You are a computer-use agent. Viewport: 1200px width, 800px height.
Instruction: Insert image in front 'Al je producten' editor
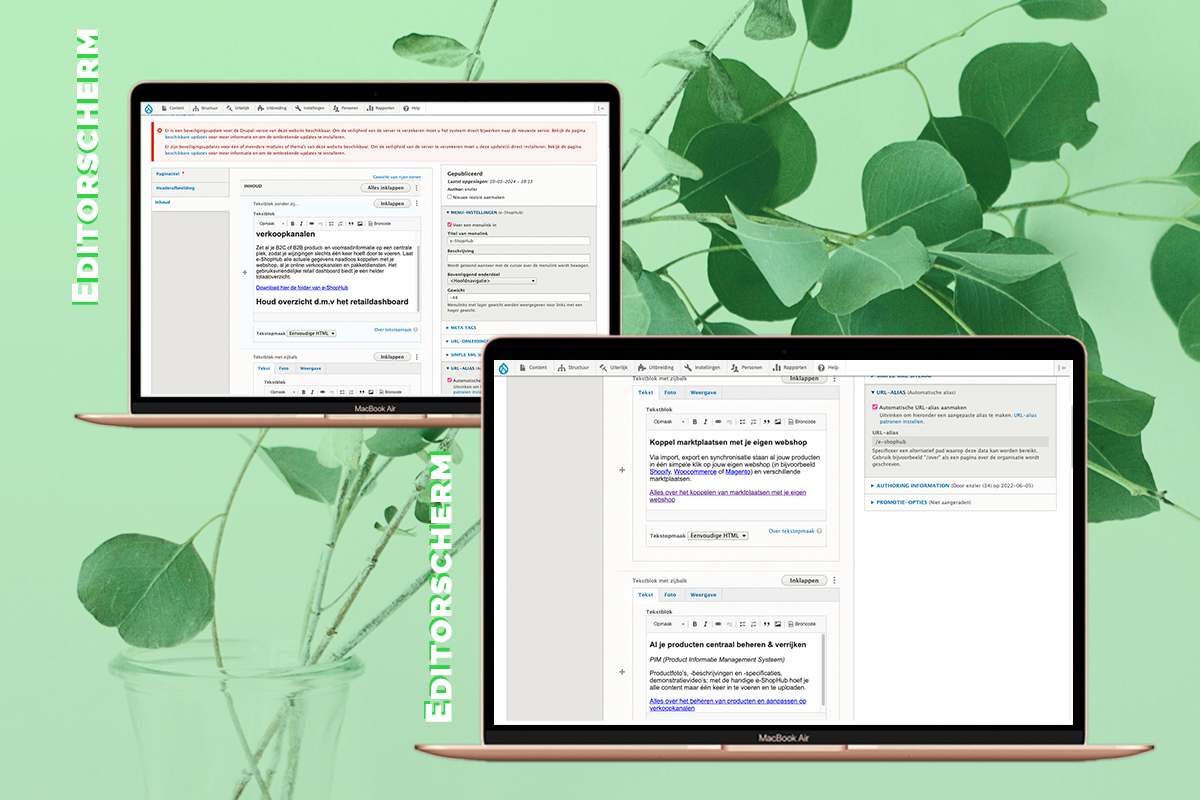pyautogui.click(x=778, y=623)
